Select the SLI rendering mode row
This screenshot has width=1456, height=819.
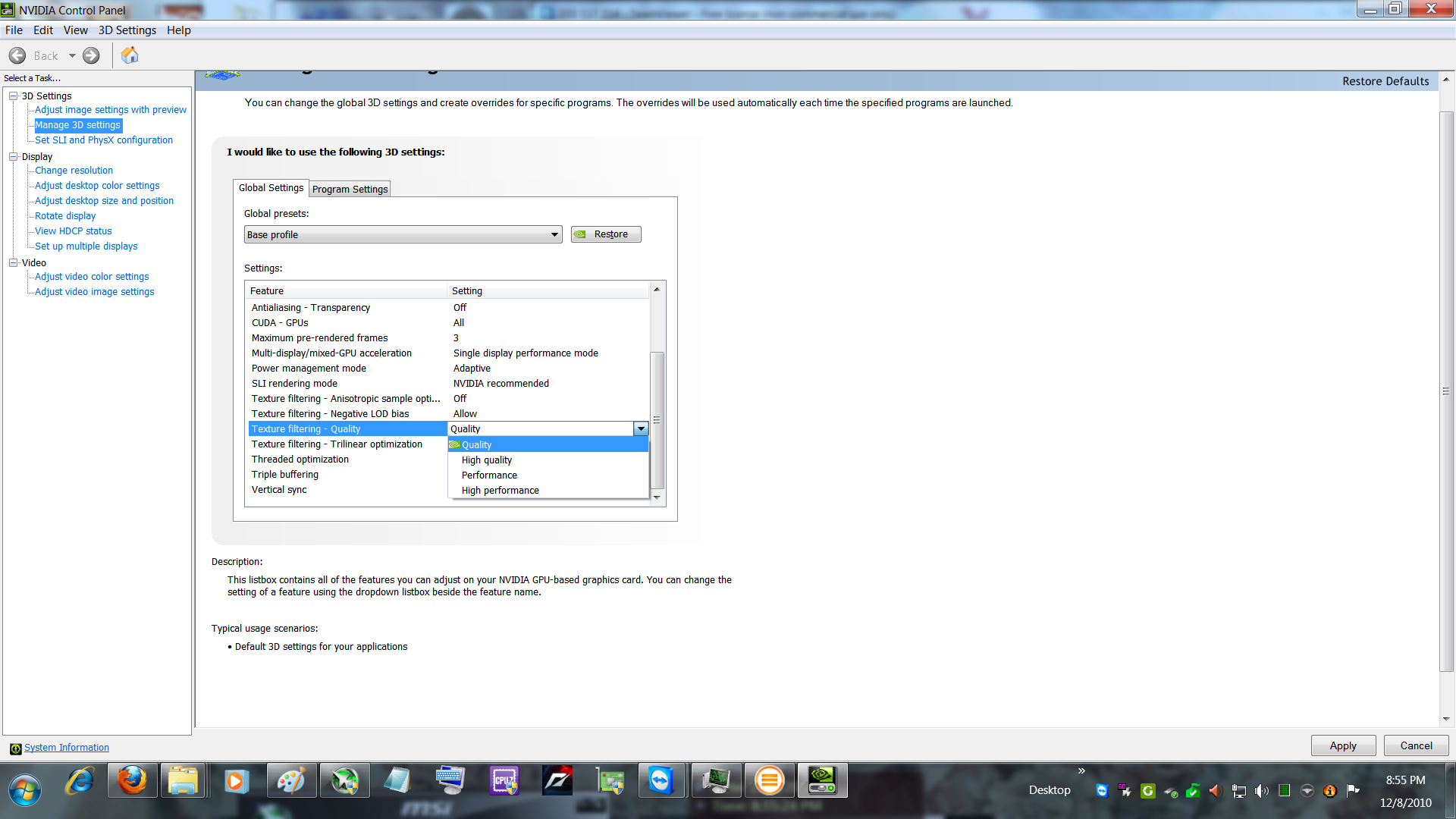(449, 384)
